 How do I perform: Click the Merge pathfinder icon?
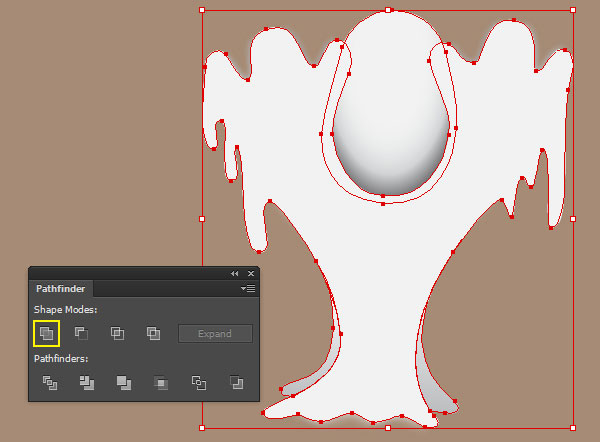tap(124, 383)
